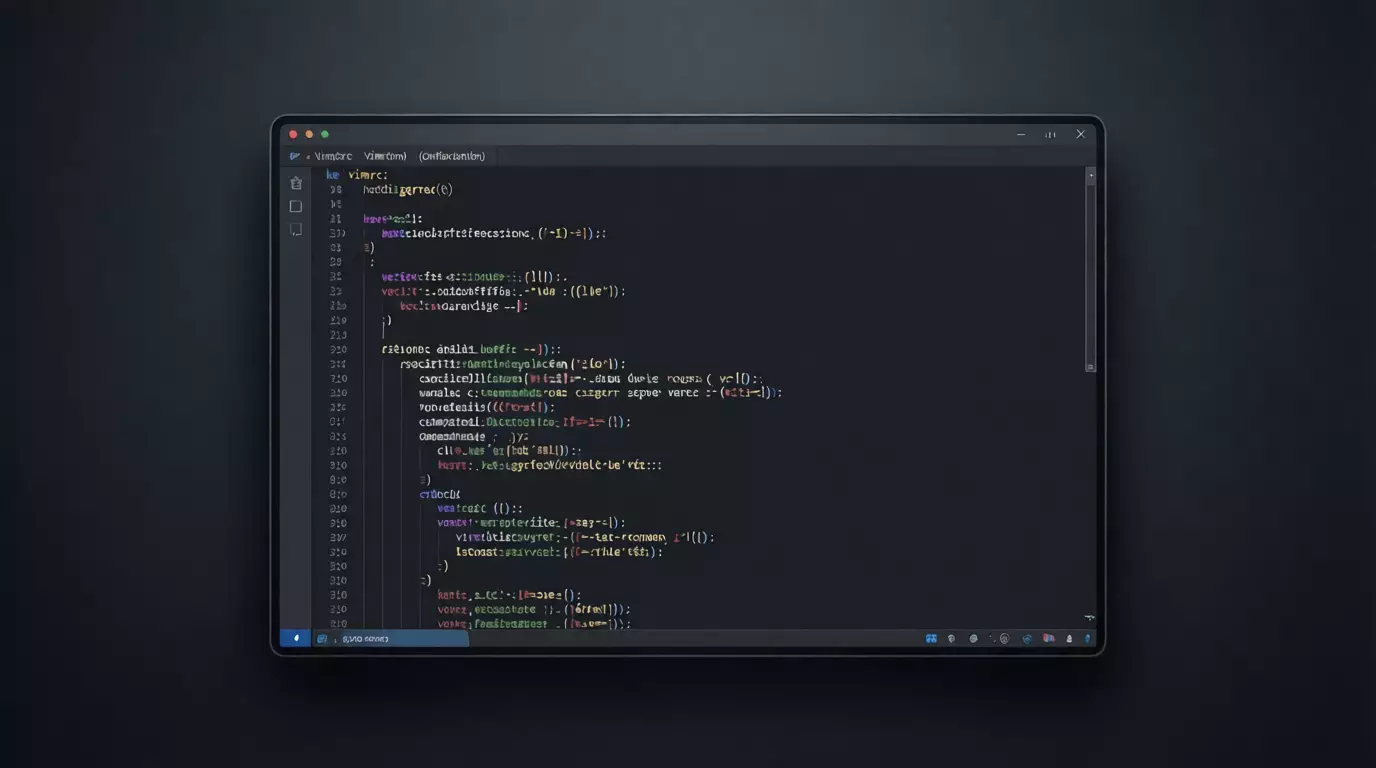The height and width of the screenshot is (768, 1376).
Task: Click the blue grid icon in the status bar
Action: [931, 638]
